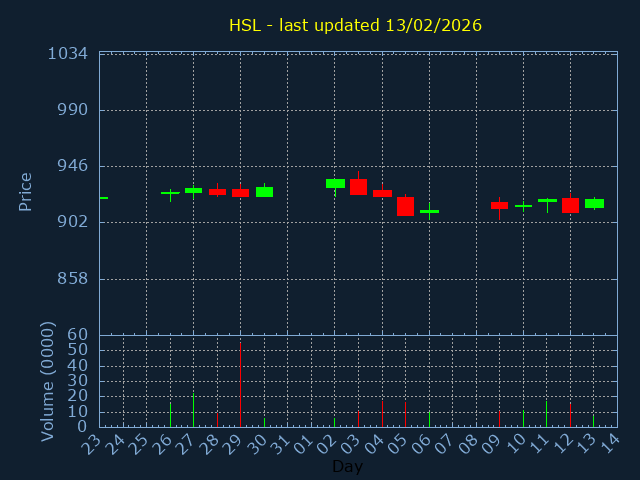This screenshot has height=480, width=640.
Task: Click the red volume bar on day 12
Action: coord(570,415)
